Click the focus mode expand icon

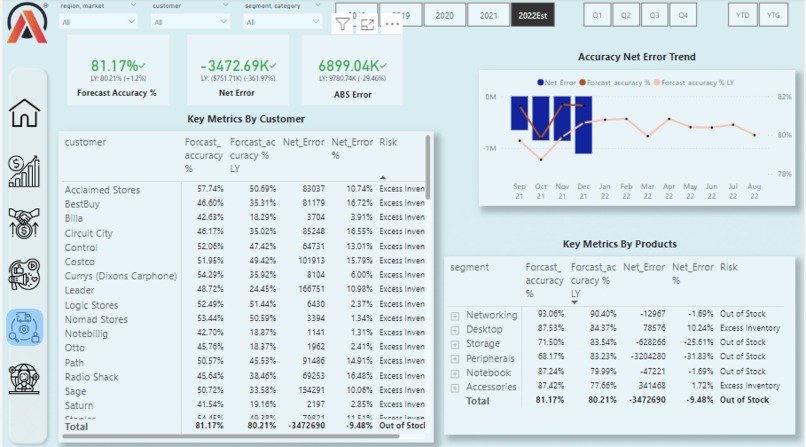point(368,24)
